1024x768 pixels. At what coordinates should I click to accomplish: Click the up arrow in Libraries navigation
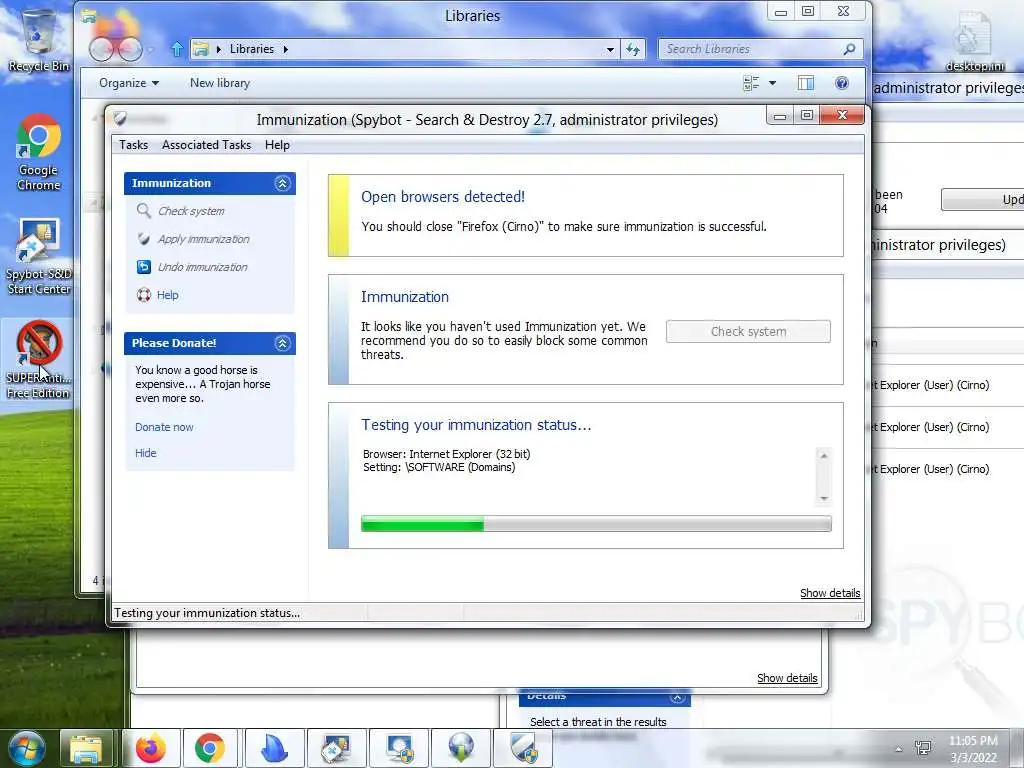pyautogui.click(x=177, y=49)
